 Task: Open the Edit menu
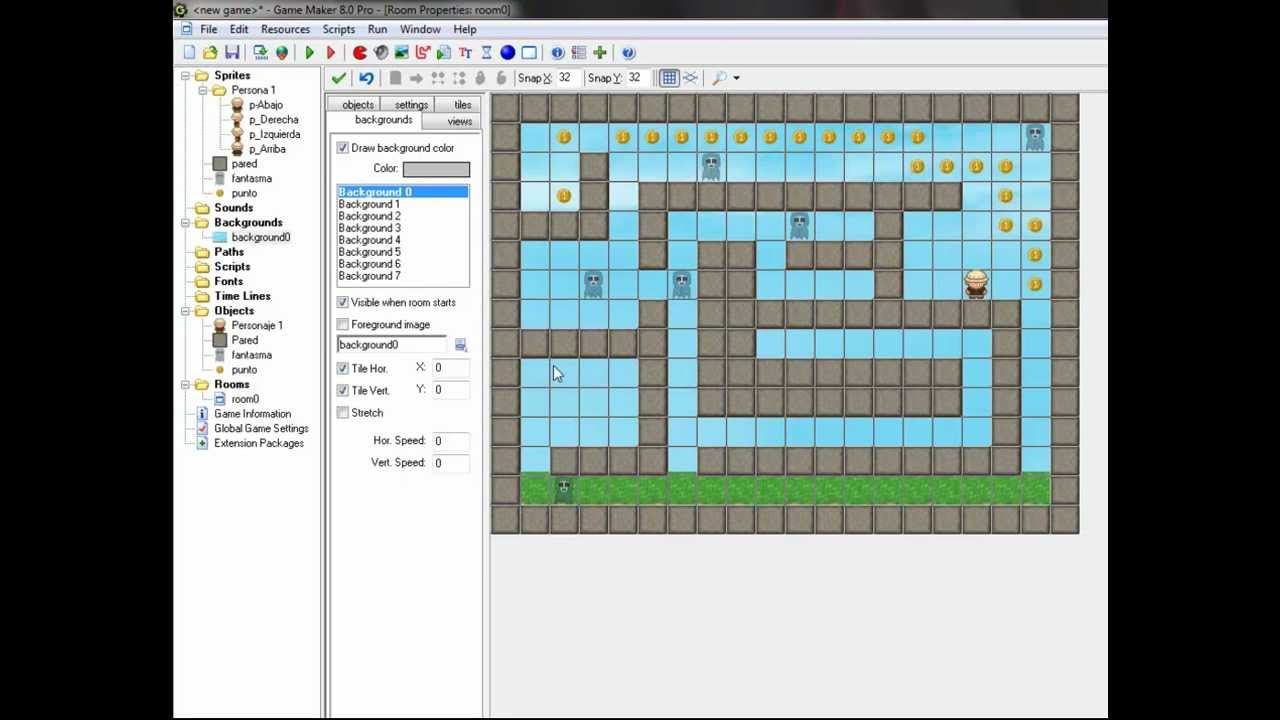coord(239,29)
